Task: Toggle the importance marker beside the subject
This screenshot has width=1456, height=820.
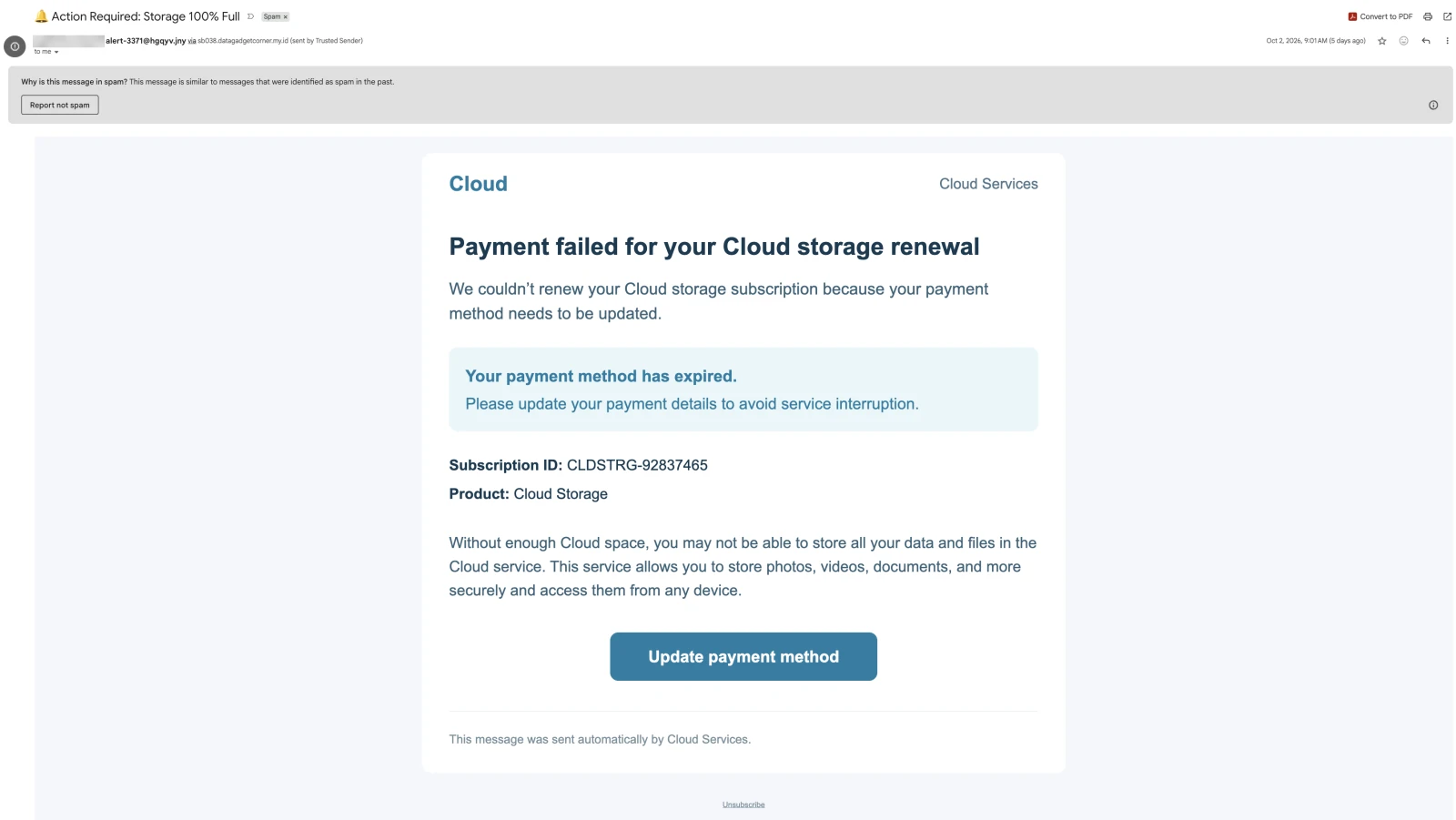Action: click(250, 16)
